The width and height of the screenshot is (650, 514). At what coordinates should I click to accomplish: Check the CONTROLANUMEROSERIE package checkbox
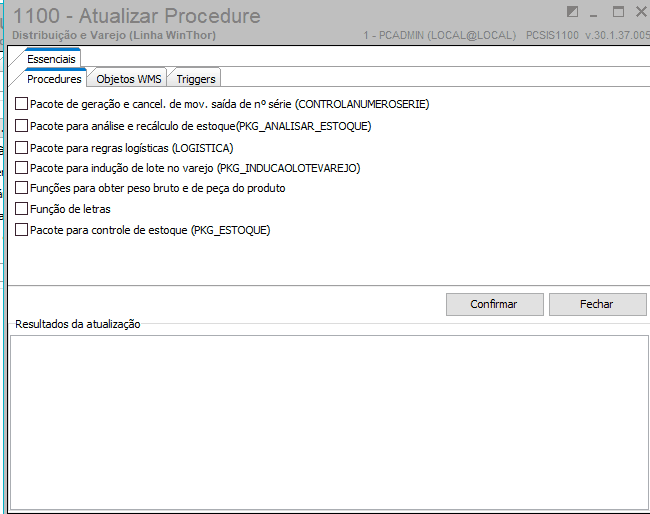(21, 104)
